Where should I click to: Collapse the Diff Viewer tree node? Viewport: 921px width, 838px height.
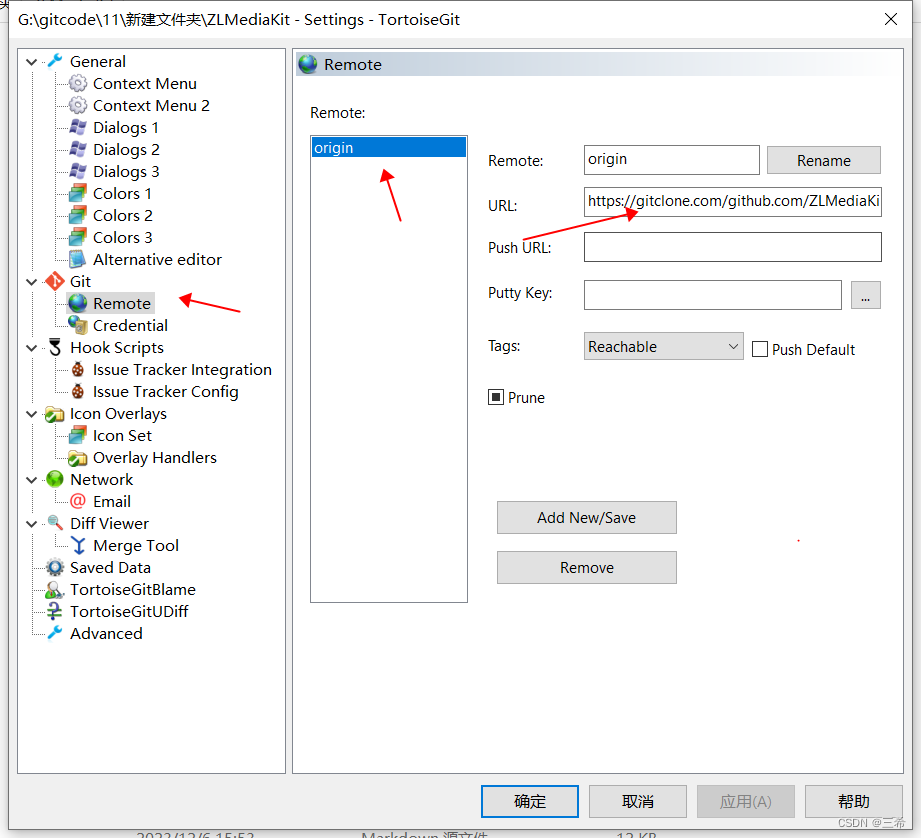pos(32,524)
